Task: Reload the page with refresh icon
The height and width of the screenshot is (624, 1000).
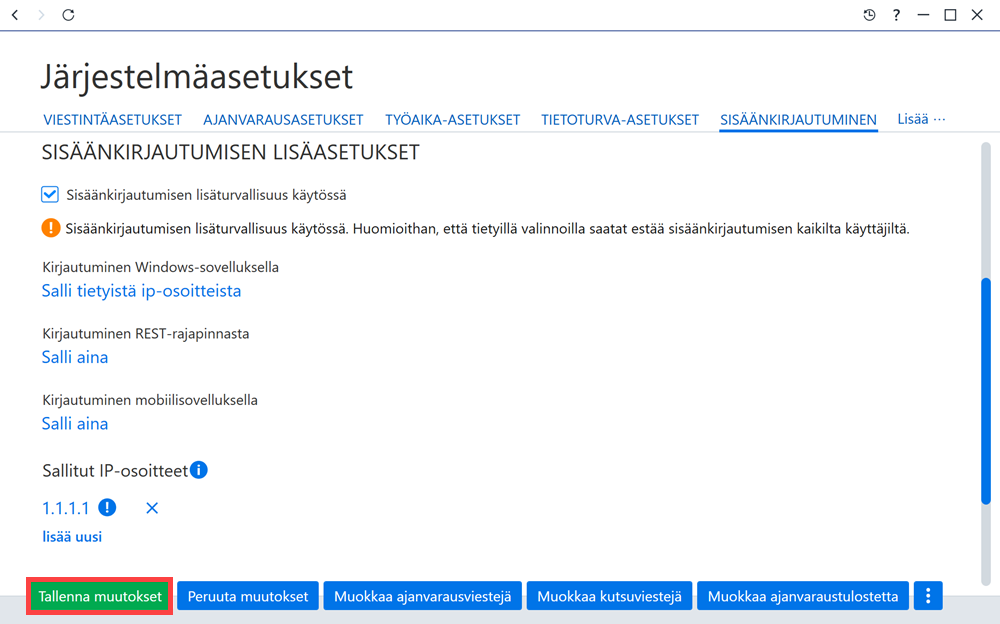Action: point(68,15)
